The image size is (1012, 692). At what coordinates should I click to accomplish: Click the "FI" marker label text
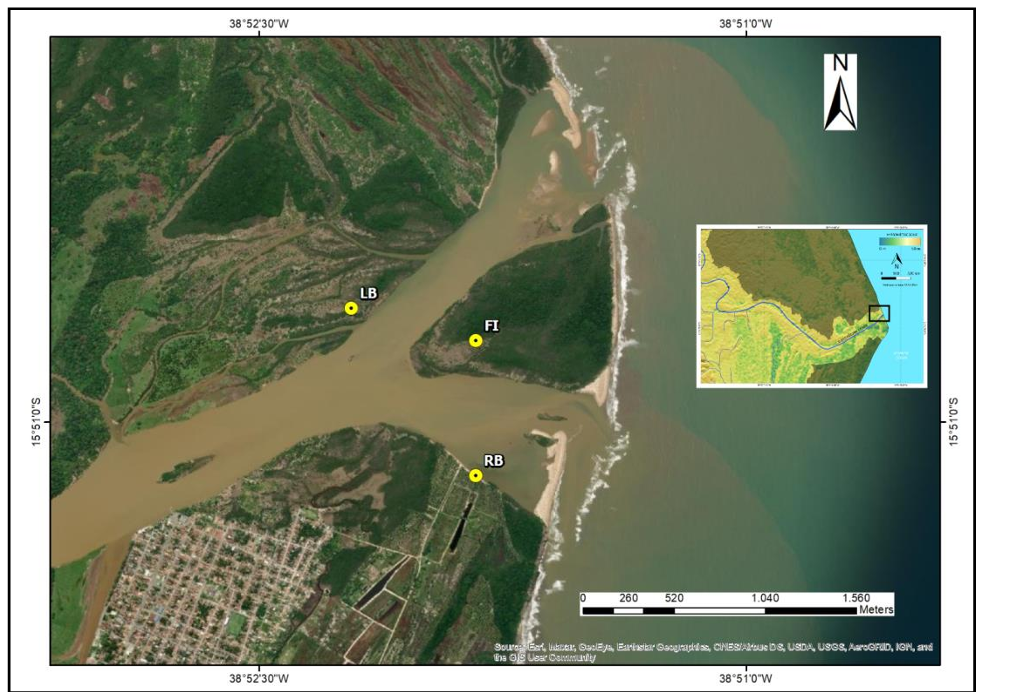[492, 326]
